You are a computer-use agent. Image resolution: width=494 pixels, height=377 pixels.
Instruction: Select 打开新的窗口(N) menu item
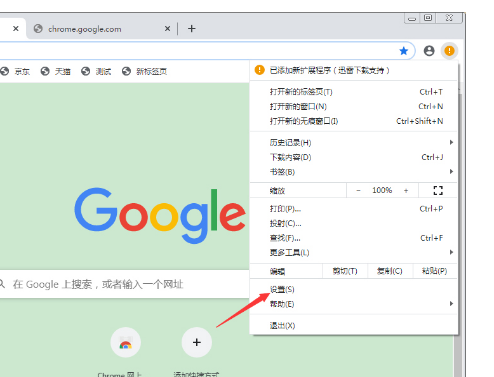[x=354, y=106]
